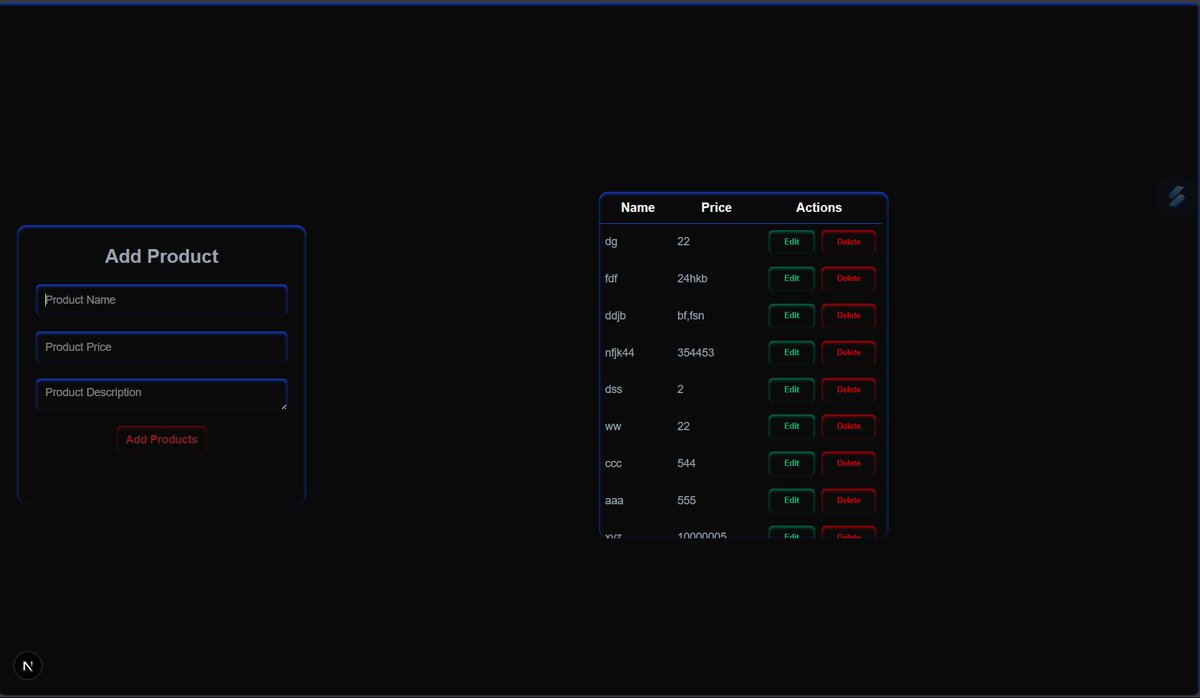Select the price value 2 in dss row
The image size is (1200, 698).
(681, 390)
